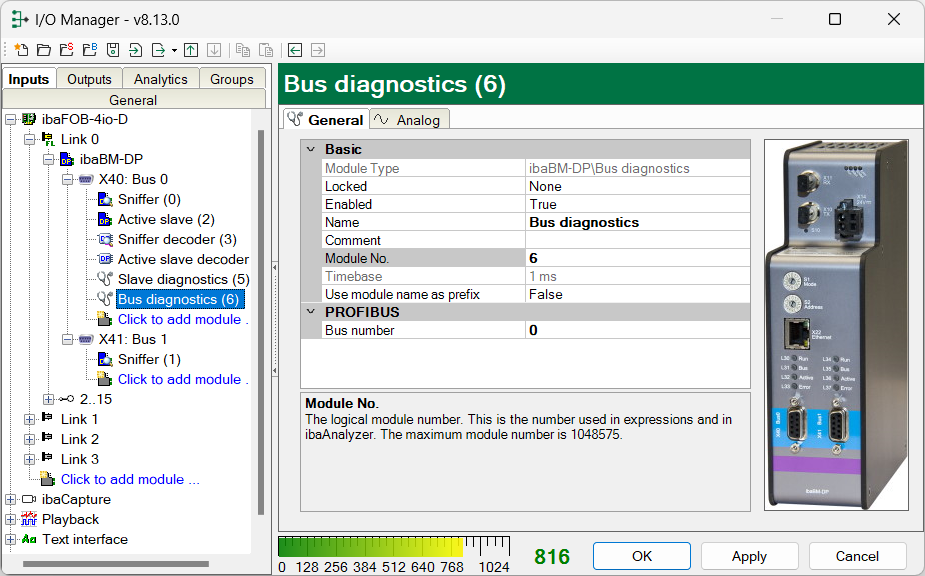The image size is (925, 576).
Task: Click the OK button
Action: 642,556
